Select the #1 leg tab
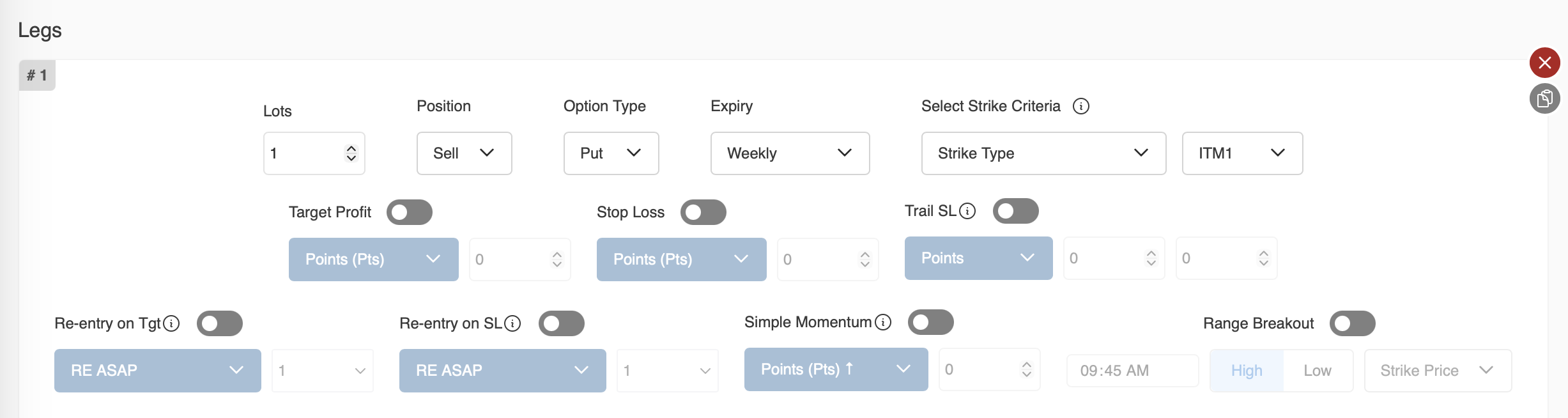 (x=37, y=75)
